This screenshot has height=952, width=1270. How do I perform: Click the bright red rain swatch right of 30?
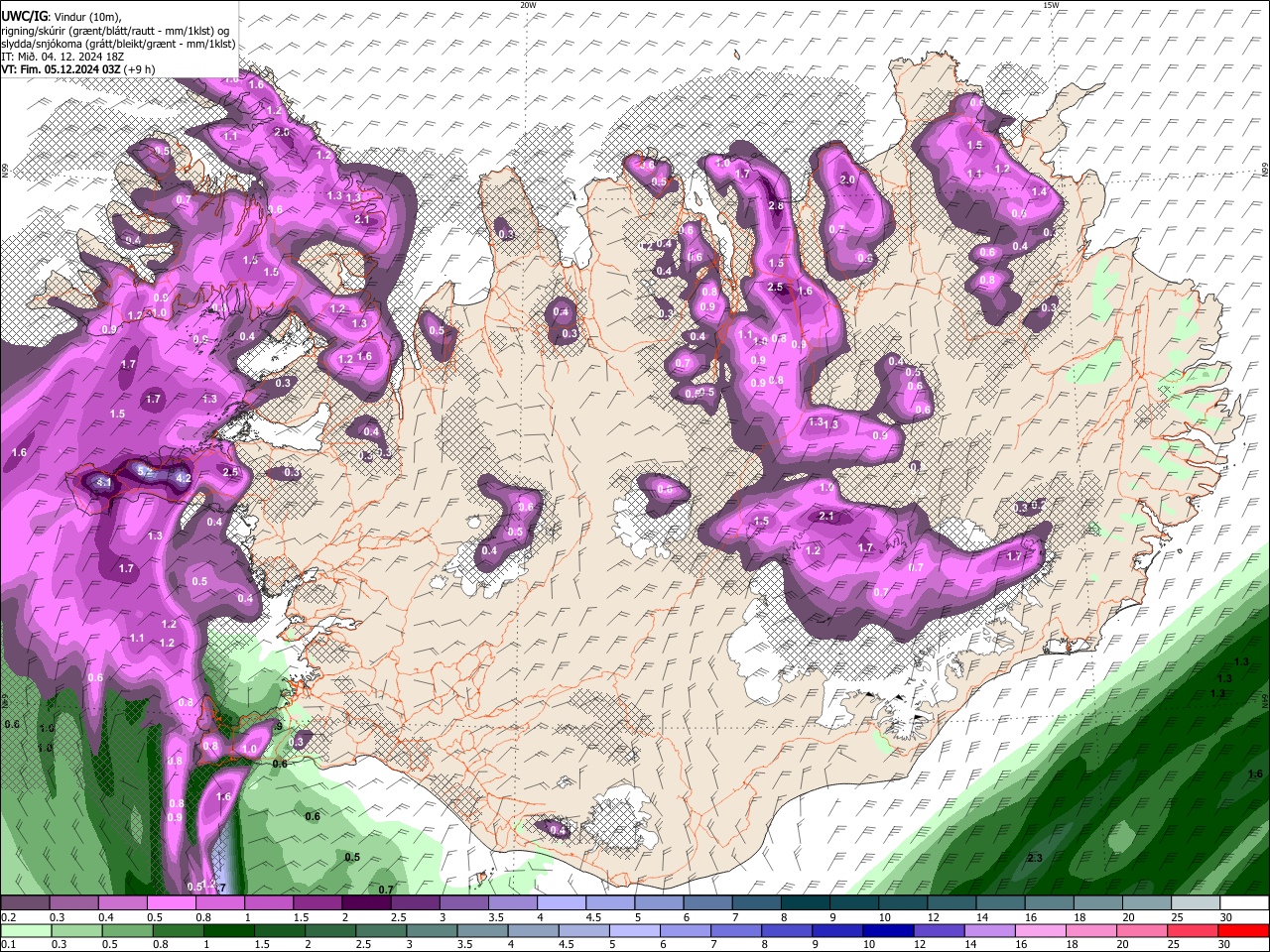(1243, 930)
